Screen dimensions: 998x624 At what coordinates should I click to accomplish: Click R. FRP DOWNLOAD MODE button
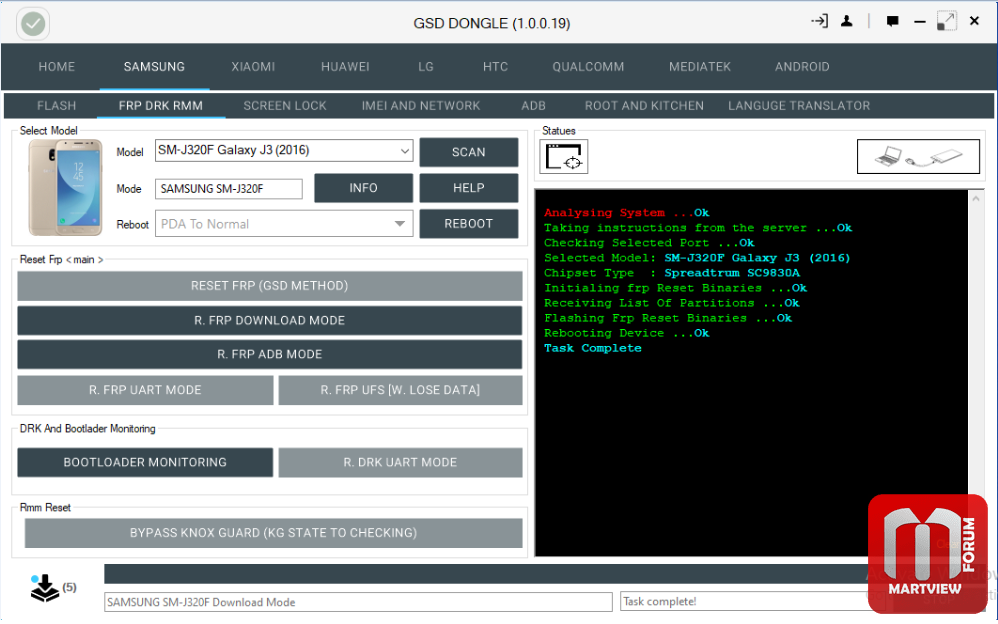270,321
